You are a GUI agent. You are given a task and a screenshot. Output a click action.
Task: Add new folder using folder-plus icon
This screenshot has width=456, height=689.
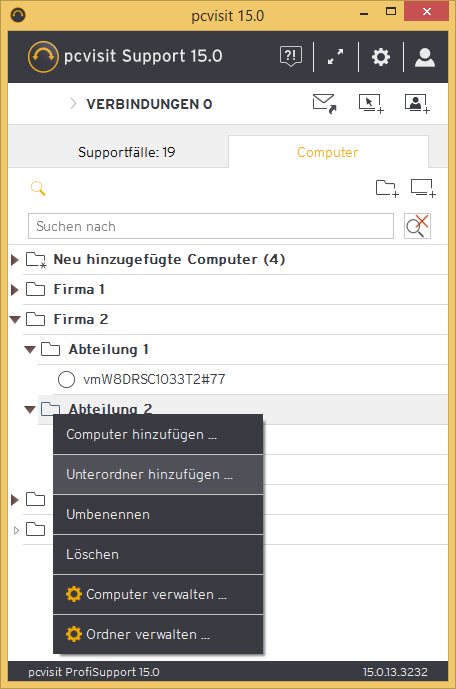click(x=387, y=189)
